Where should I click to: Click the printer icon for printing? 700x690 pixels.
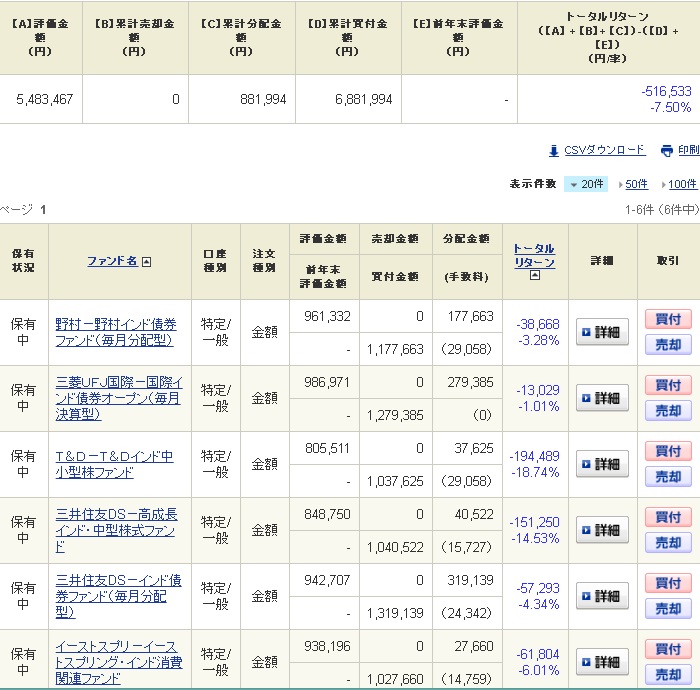667,151
